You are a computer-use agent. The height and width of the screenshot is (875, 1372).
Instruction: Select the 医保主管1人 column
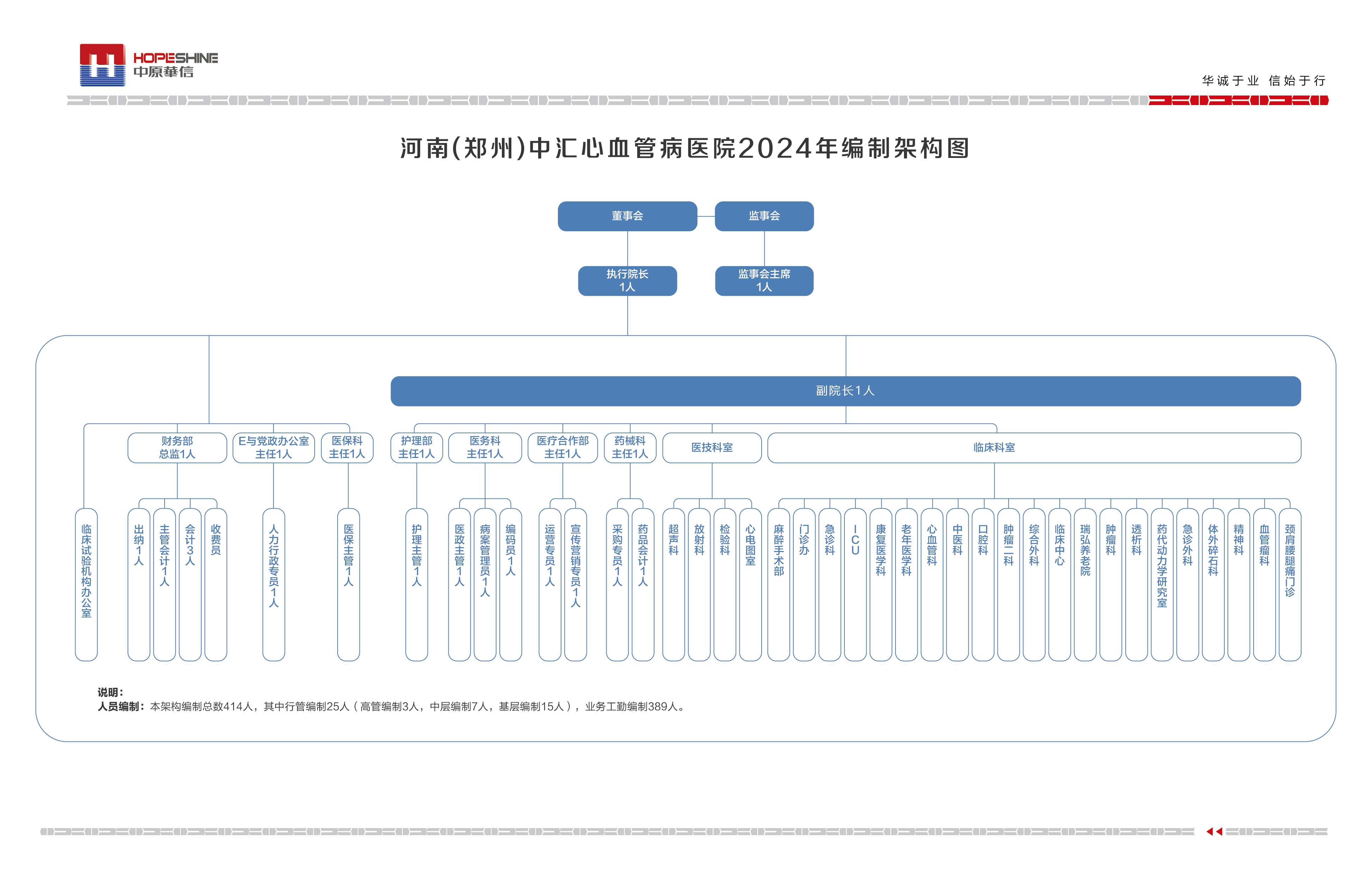pos(349,585)
